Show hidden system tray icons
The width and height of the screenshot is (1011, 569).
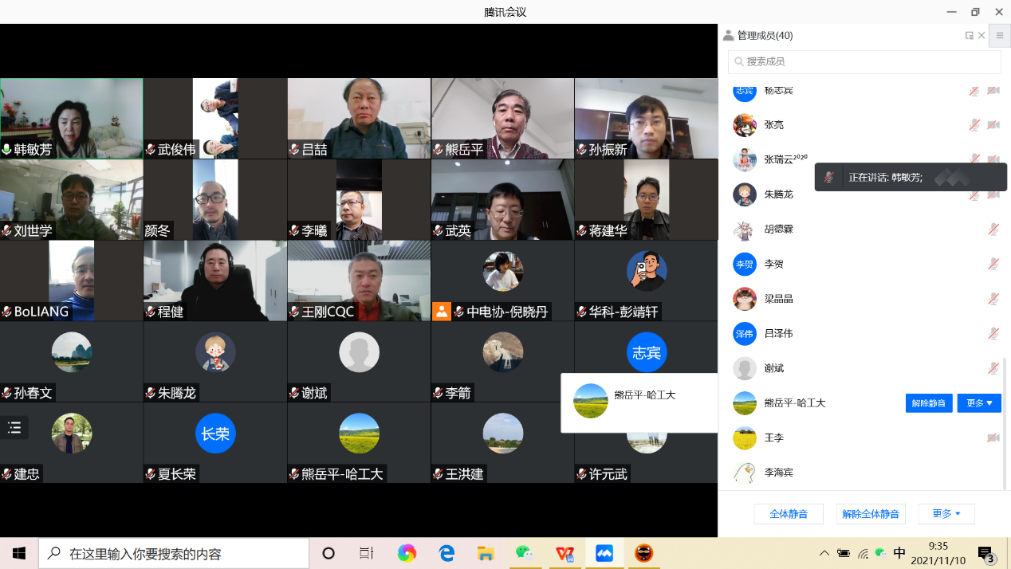pyautogui.click(x=824, y=553)
